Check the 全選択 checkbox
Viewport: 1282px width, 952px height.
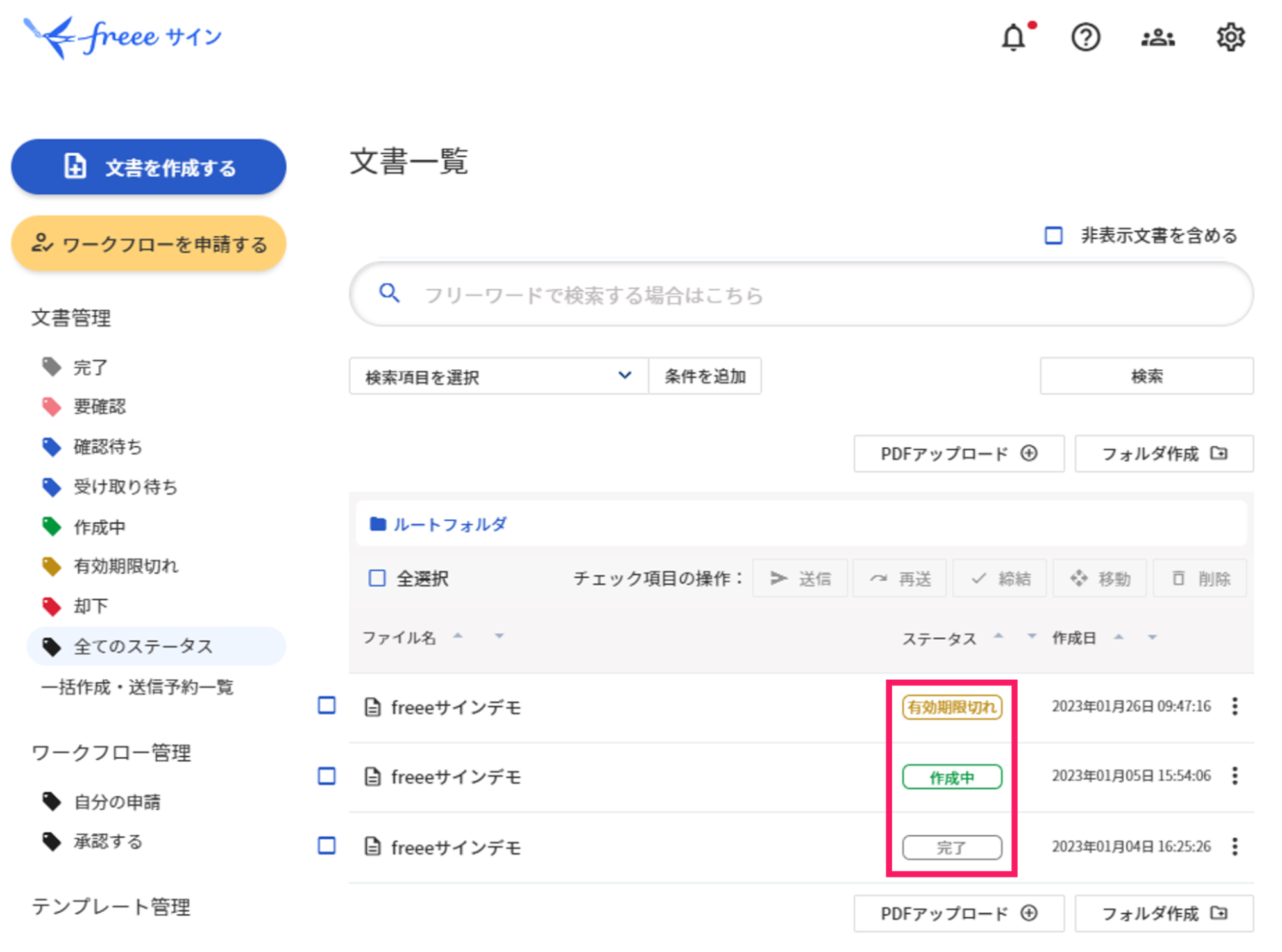377,578
